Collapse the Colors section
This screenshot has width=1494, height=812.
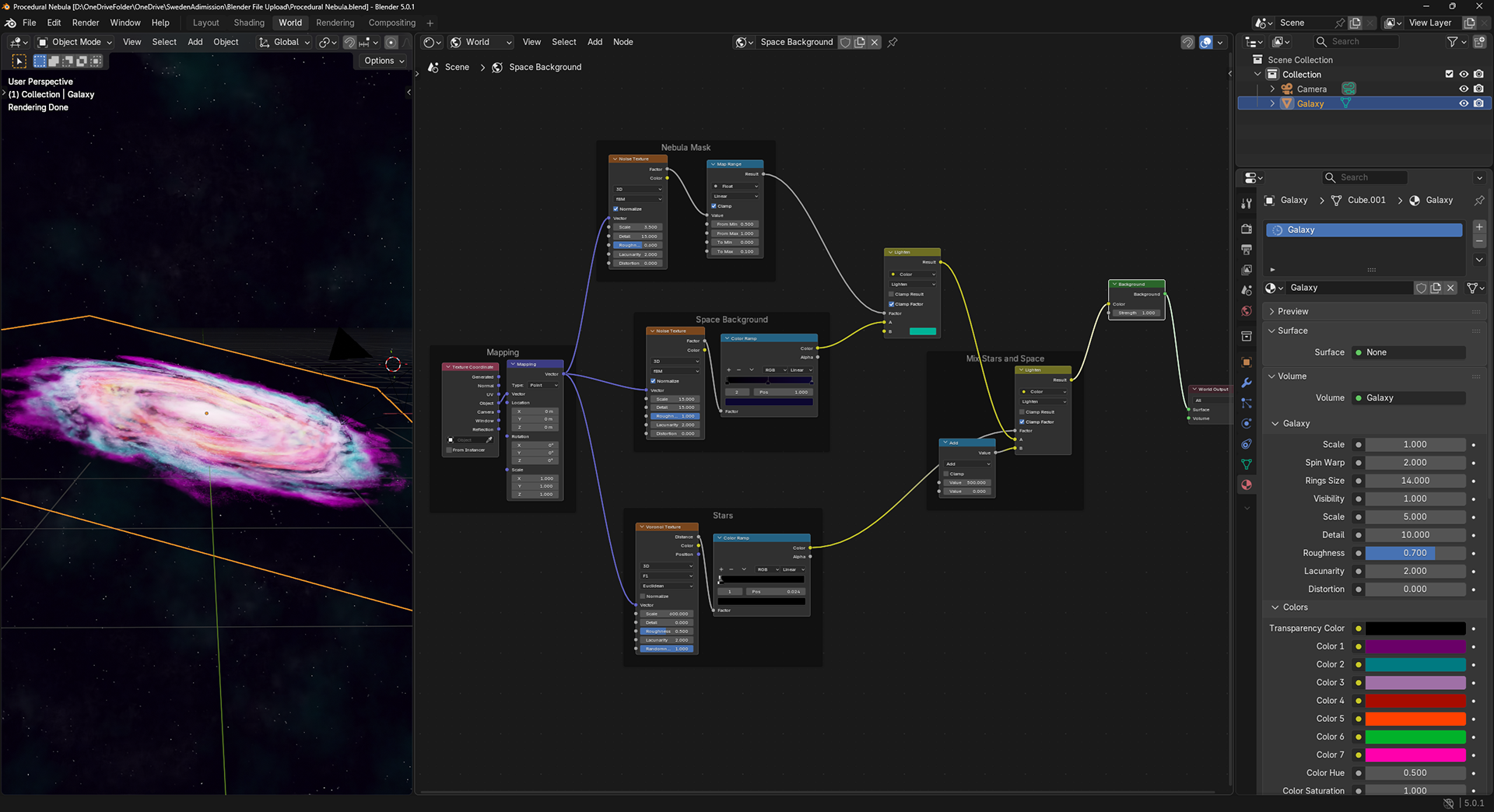[x=1295, y=607]
